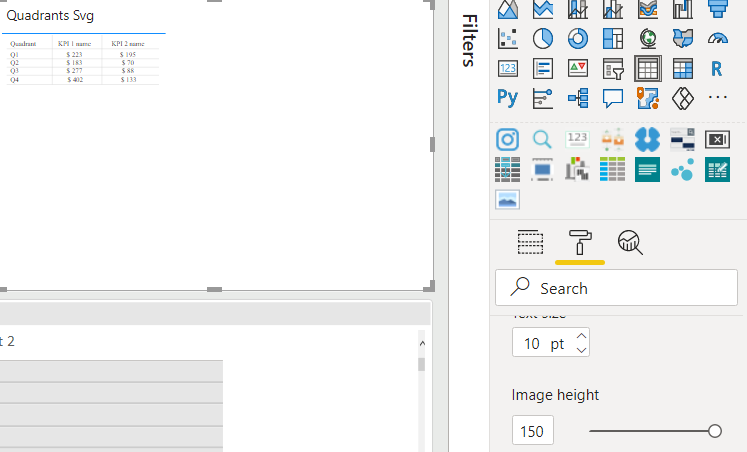Viewport: 747px width, 452px height.
Task: Select the dark table-with-search custom visual
Action: pos(682,140)
